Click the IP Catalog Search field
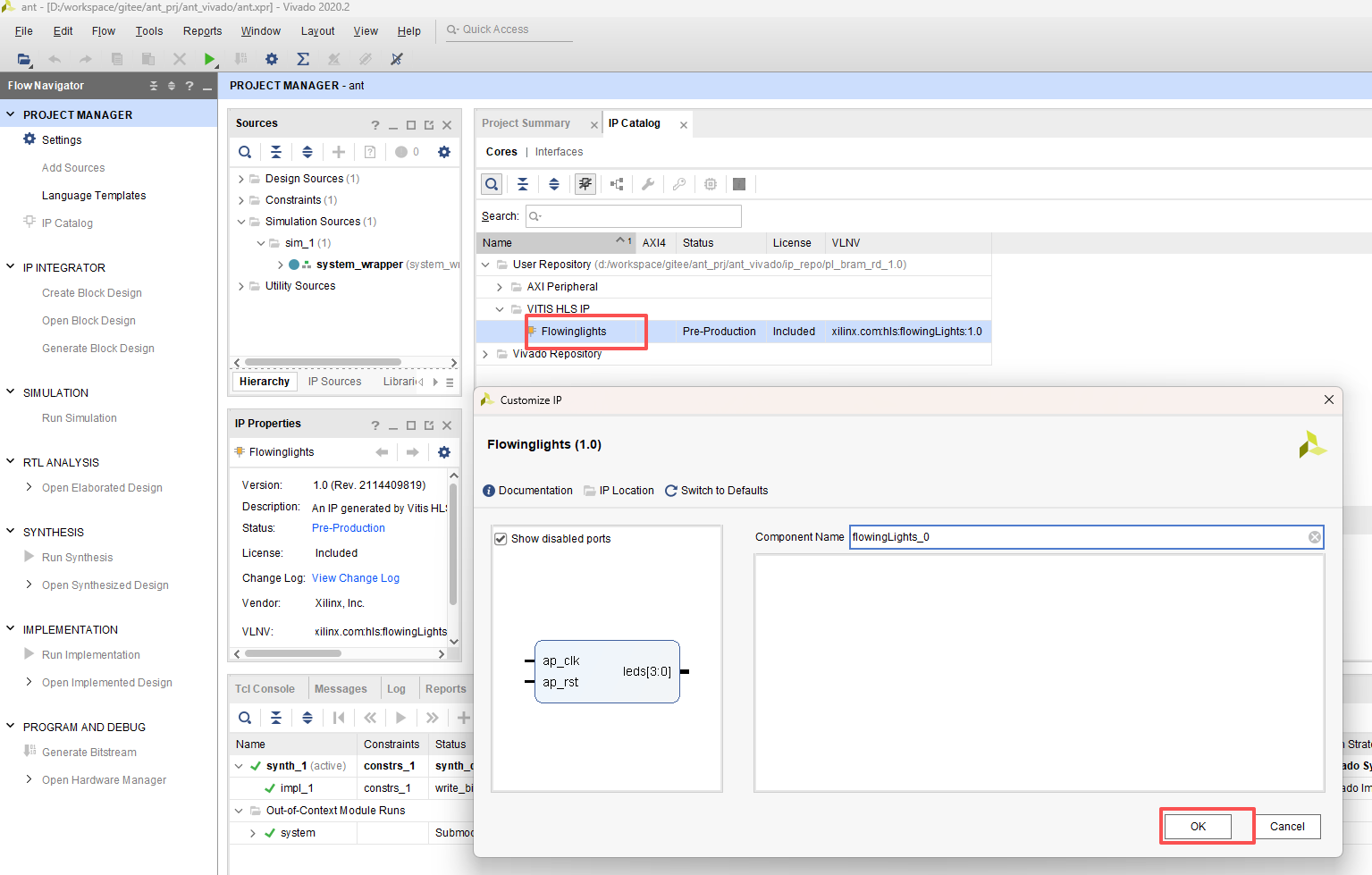1372x875 pixels. 634,216
